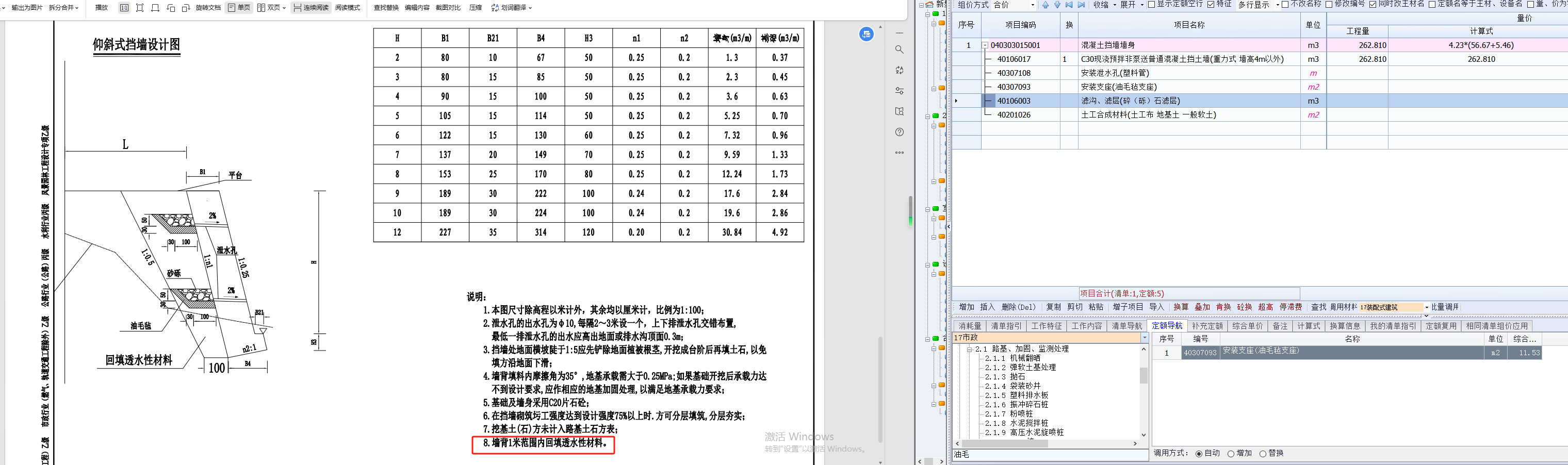Select result row 40307093 安装支座(油毛毡支座)

[1347, 353]
